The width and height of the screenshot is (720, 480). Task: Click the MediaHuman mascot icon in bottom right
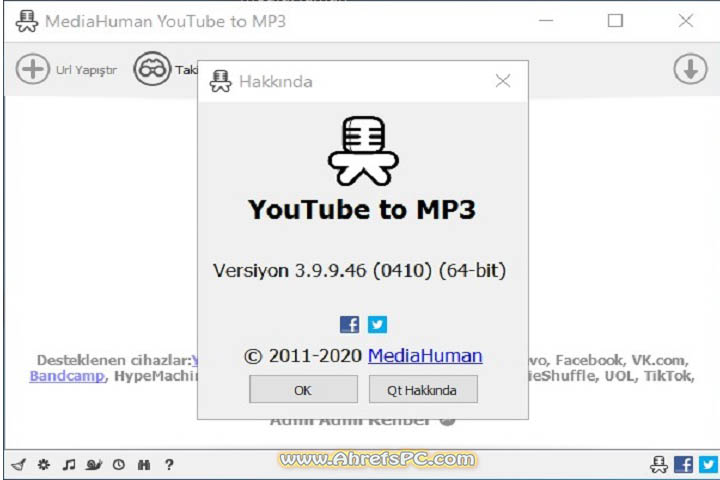pyautogui.click(x=659, y=464)
